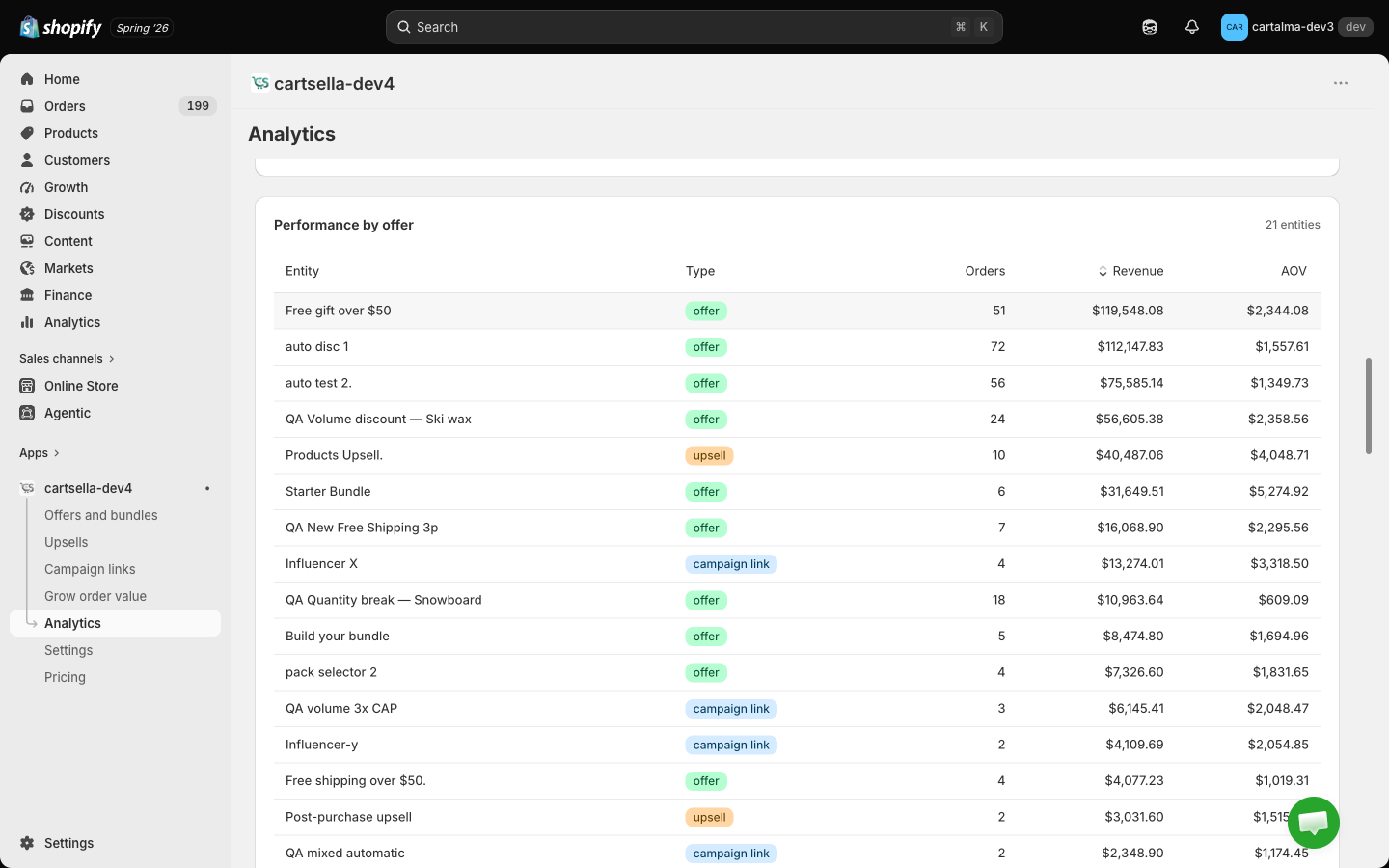Open Products from the tag icon
Image resolution: width=1389 pixels, height=868 pixels.
click(27, 133)
